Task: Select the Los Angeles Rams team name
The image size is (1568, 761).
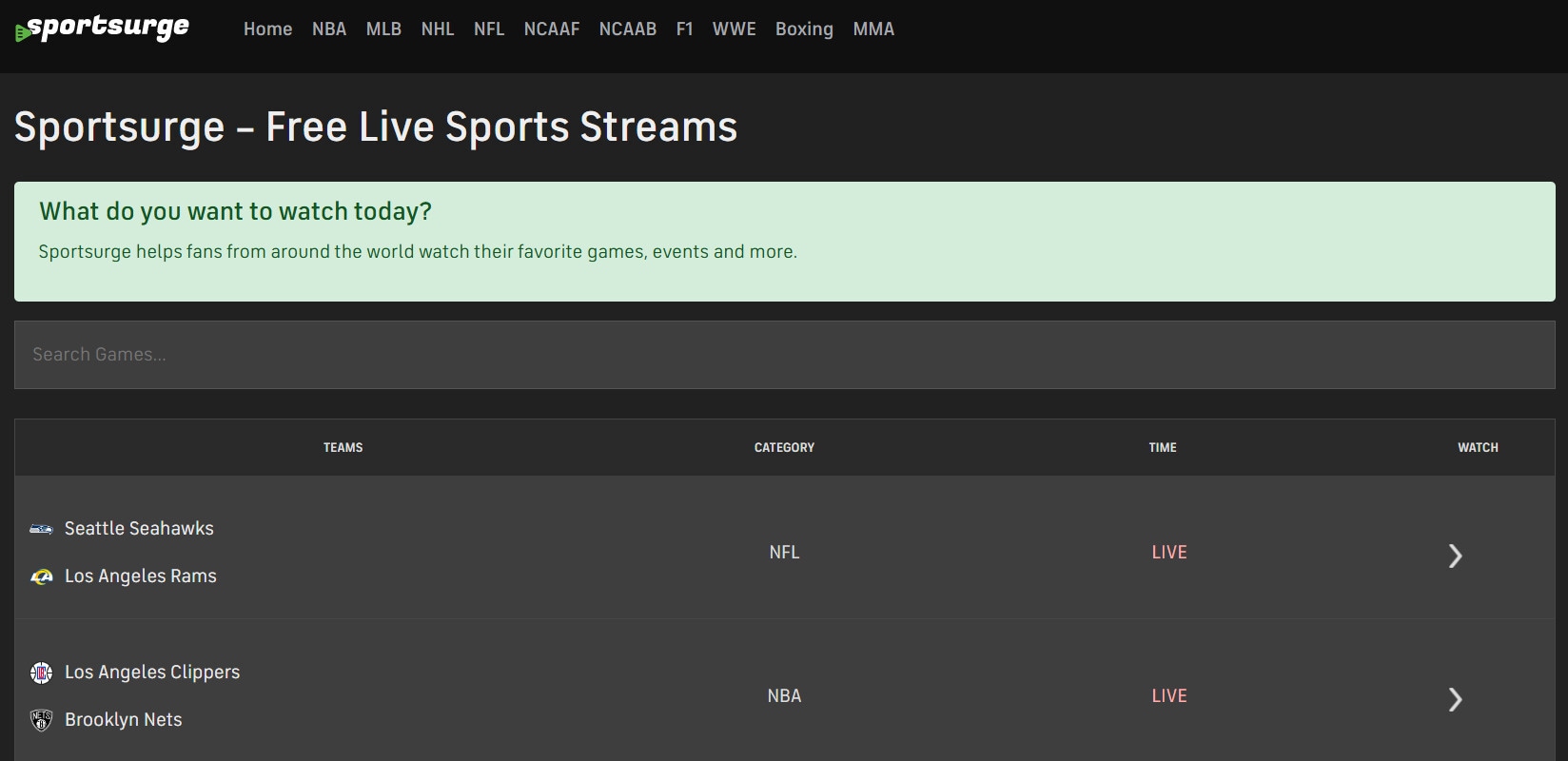Action: [141, 576]
